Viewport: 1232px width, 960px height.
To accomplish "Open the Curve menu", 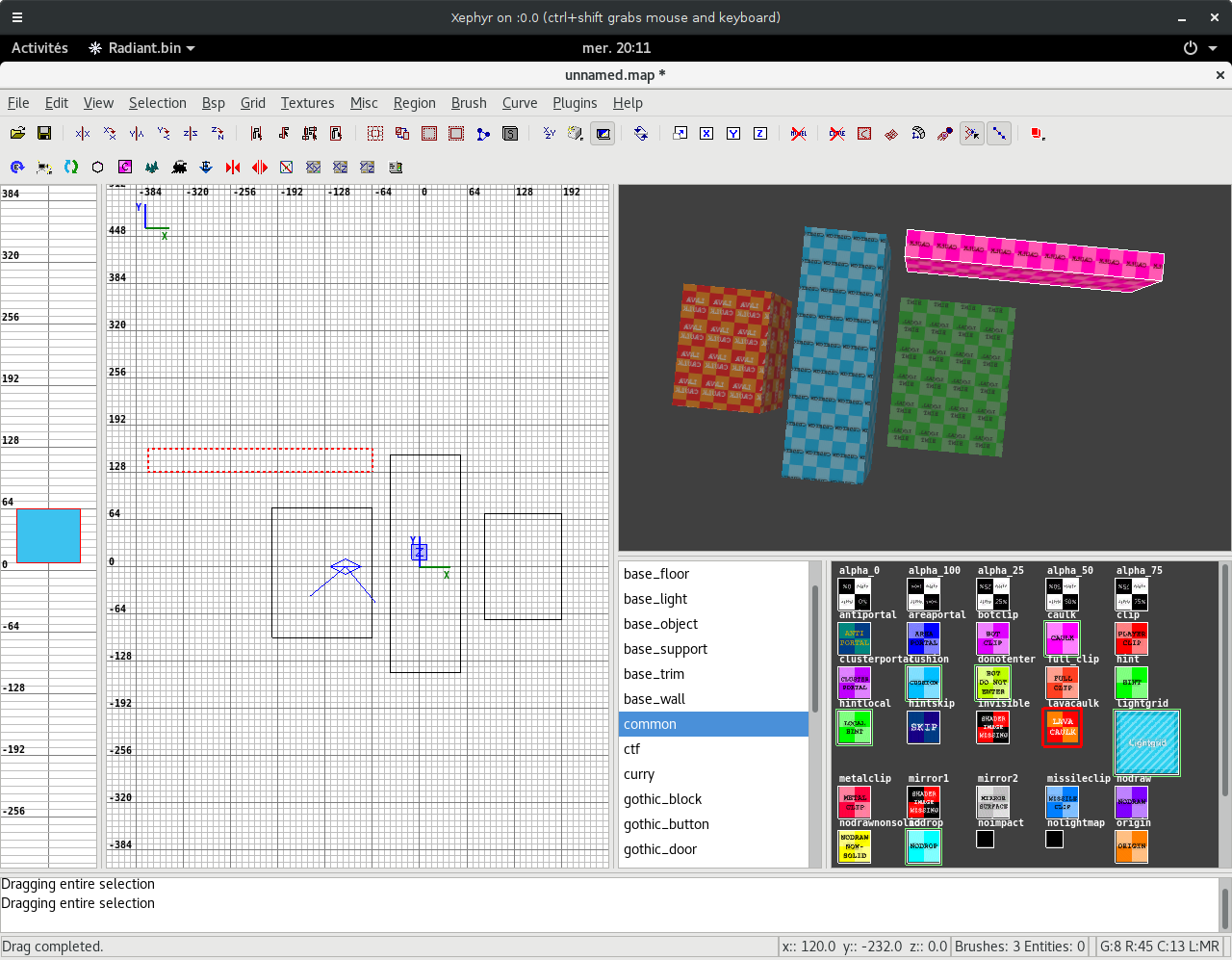I will 519,103.
